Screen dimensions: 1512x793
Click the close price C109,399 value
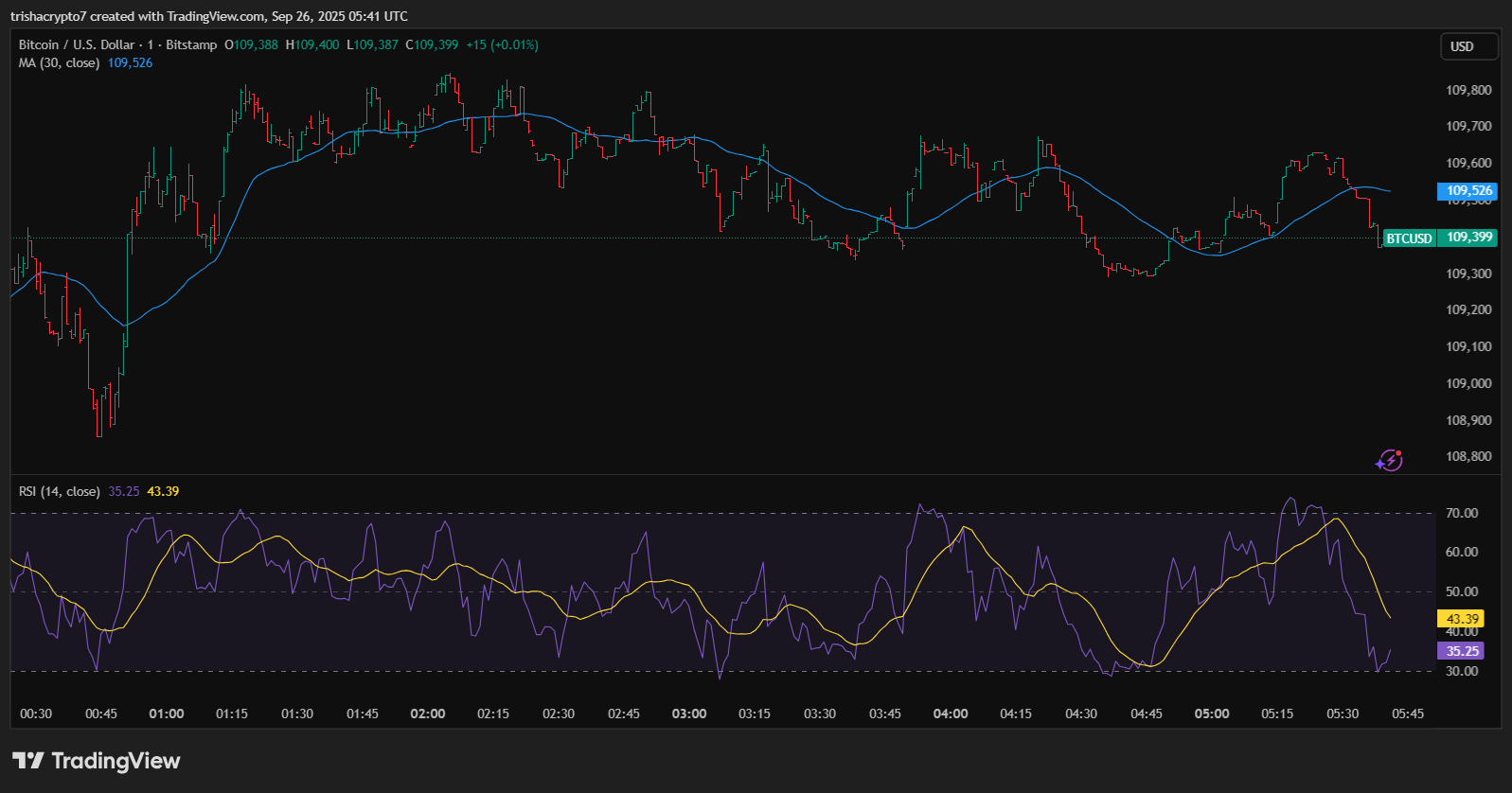point(432,44)
